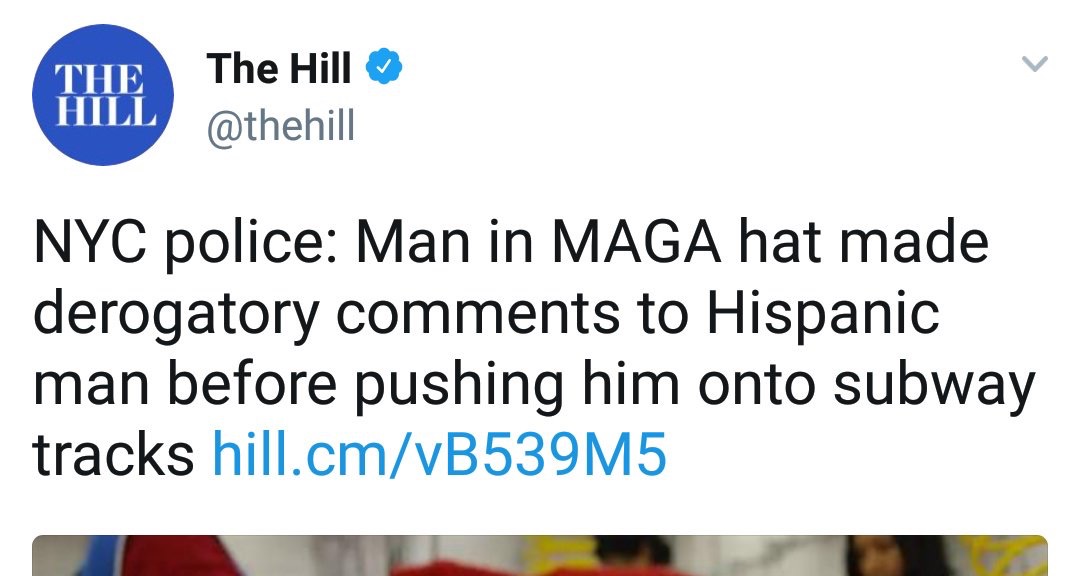Visit the @thehill handle
The height and width of the screenshot is (576, 1080).
tap(280, 127)
